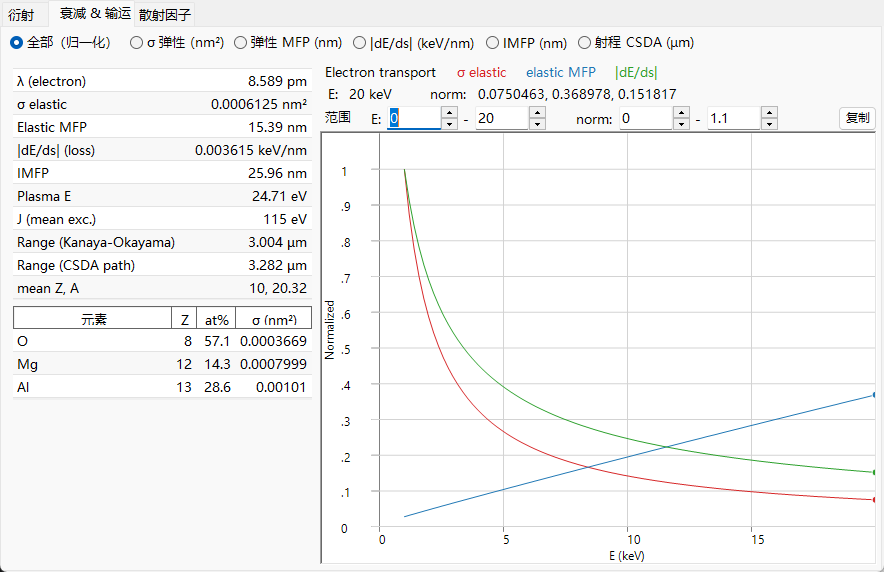
Task: Select the σ 弹性 (nm²) radio option
Action: coord(177,43)
